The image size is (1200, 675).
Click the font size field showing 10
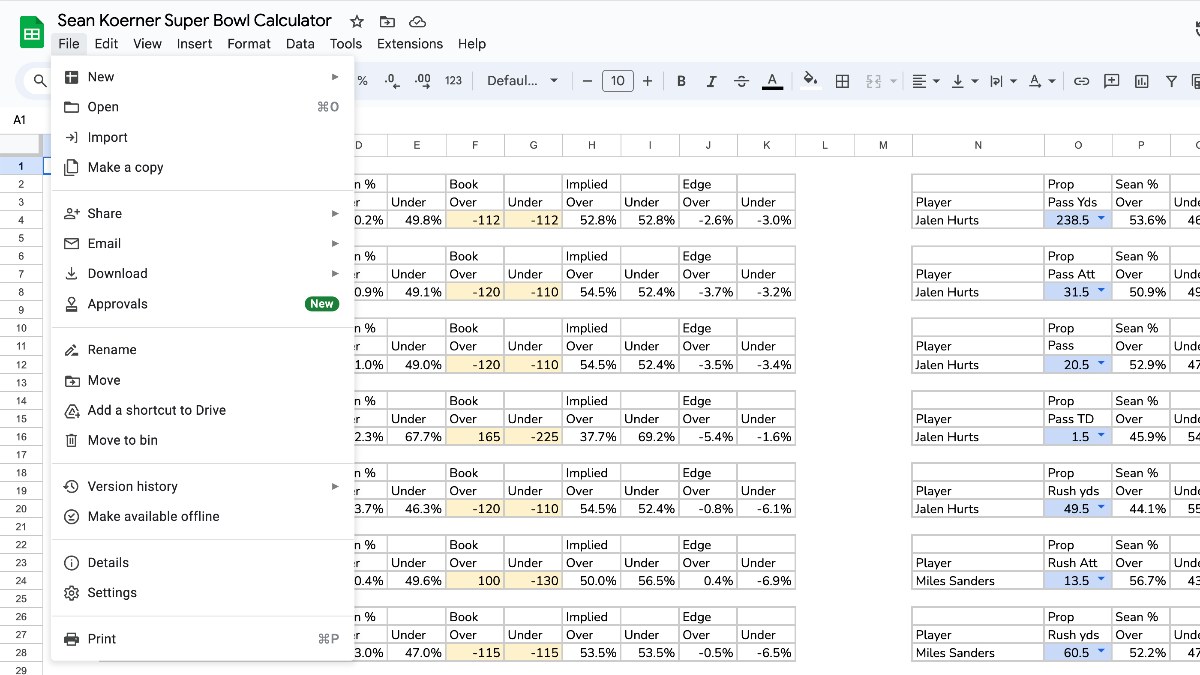point(618,81)
